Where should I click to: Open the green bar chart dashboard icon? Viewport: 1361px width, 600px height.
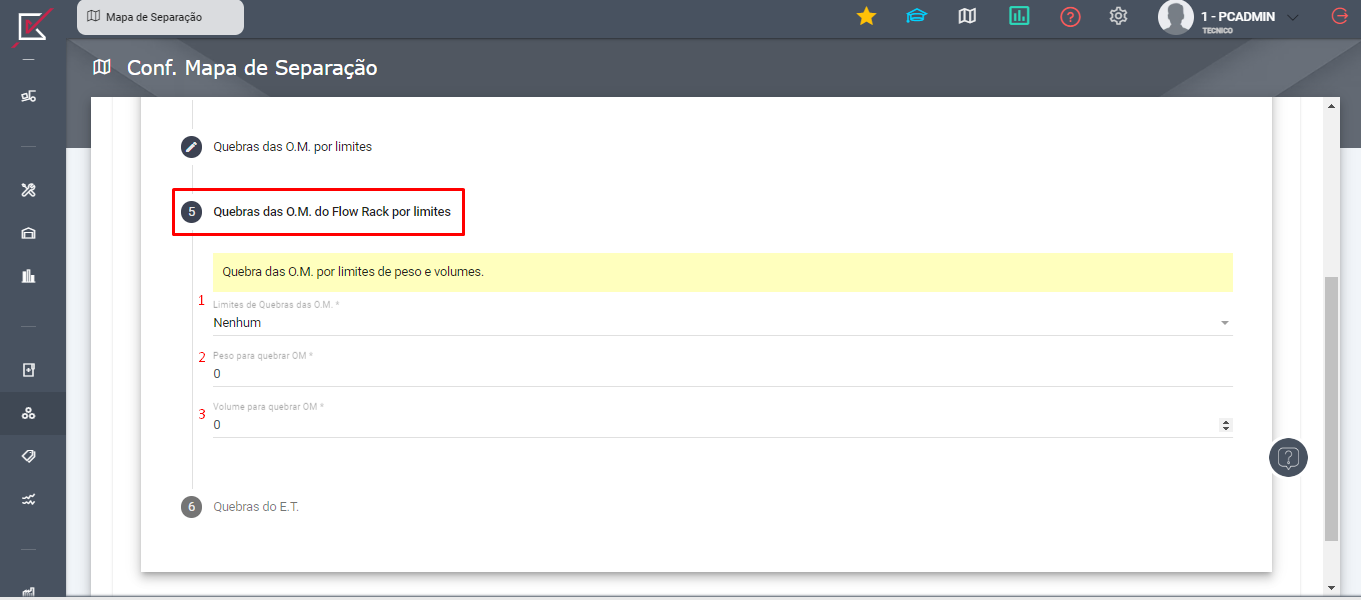[x=1019, y=16]
